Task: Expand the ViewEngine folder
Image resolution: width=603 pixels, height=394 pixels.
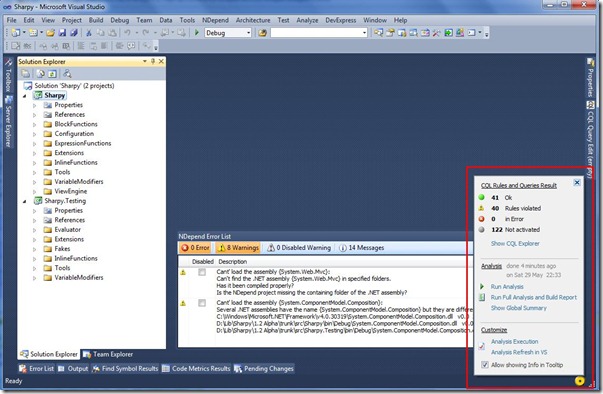Action: 35,192
